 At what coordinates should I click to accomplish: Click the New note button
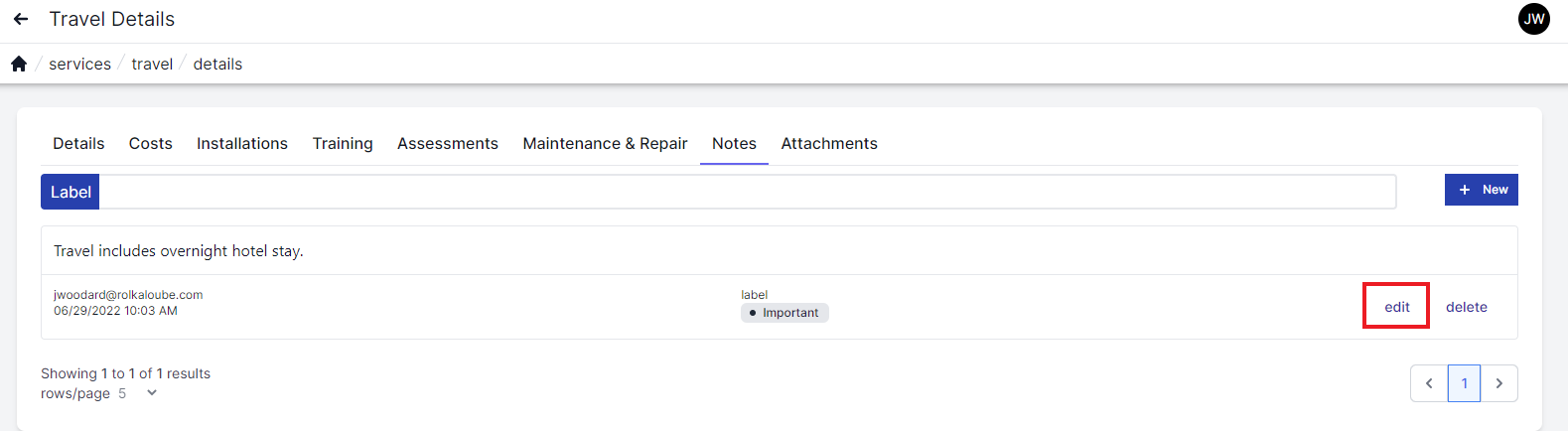click(x=1481, y=190)
